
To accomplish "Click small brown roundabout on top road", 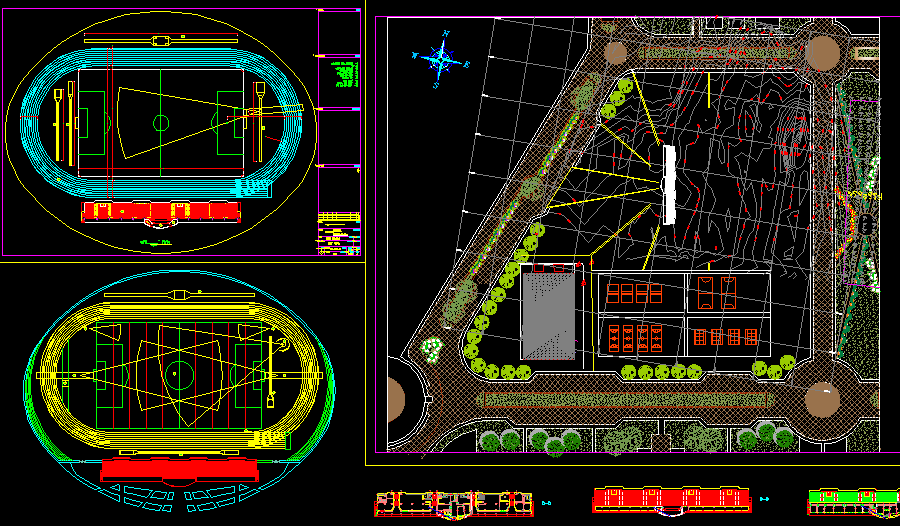I will coord(615,53).
